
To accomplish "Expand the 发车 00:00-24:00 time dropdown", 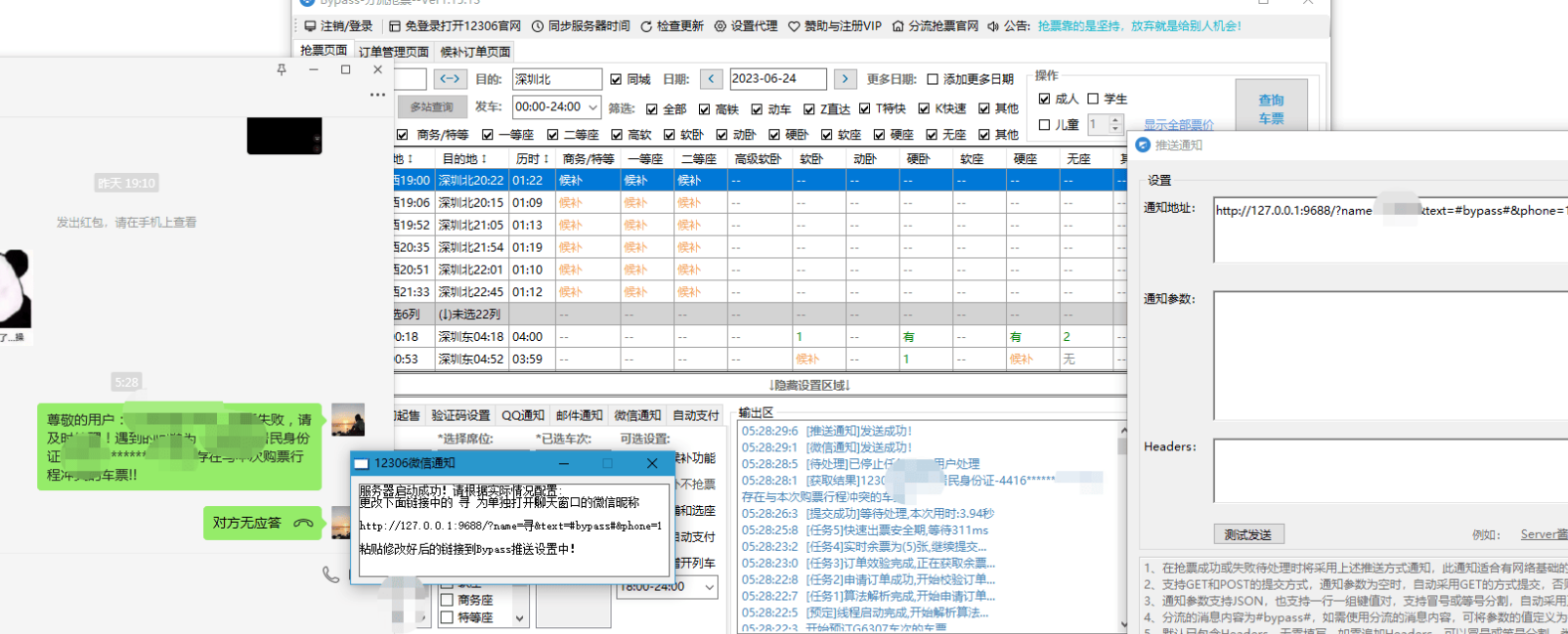I will (592, 107).
